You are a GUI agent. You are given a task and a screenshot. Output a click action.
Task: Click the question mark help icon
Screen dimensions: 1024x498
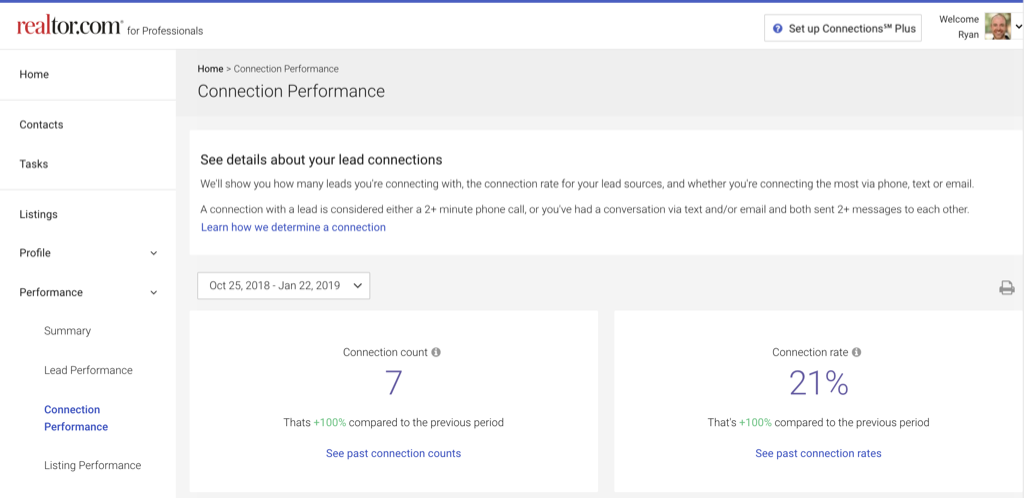(778, 29)
